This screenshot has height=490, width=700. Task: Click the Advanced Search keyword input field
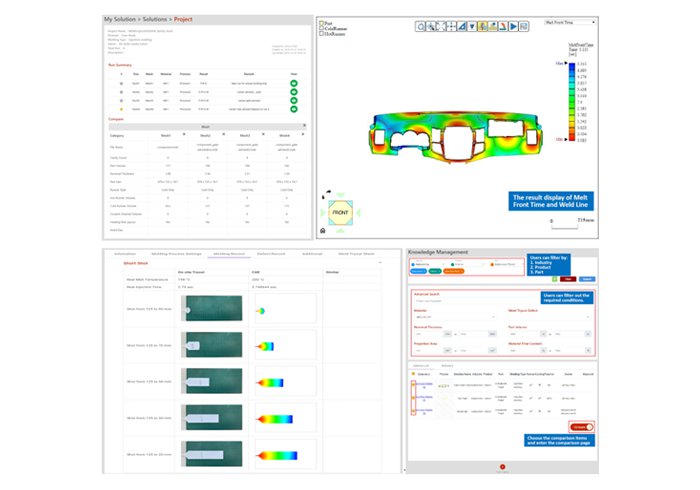tap(476, 301)
